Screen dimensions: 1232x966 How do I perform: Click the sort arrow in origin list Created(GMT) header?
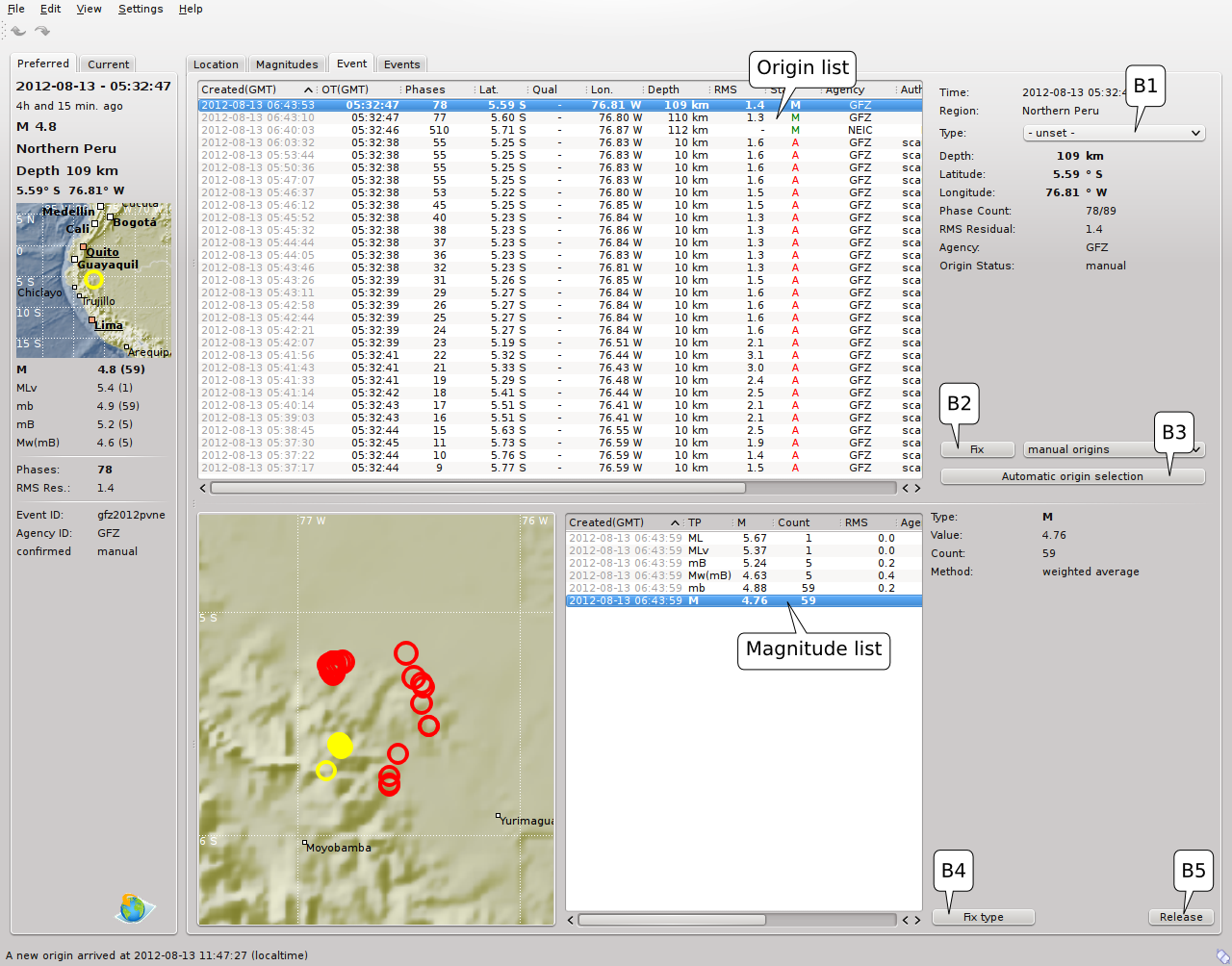point(308,89)
